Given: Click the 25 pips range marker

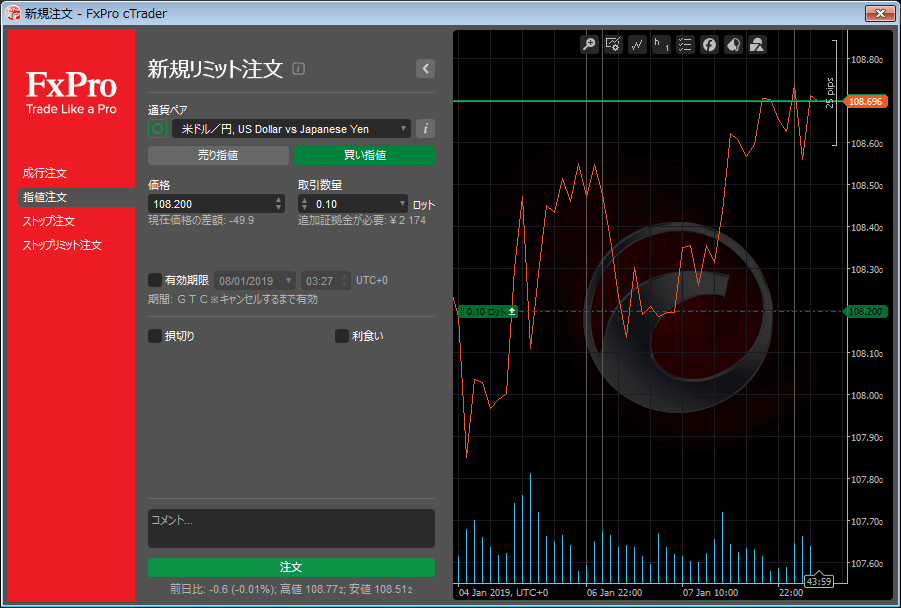Looking at the screenshot, I should tap(830, 93).
